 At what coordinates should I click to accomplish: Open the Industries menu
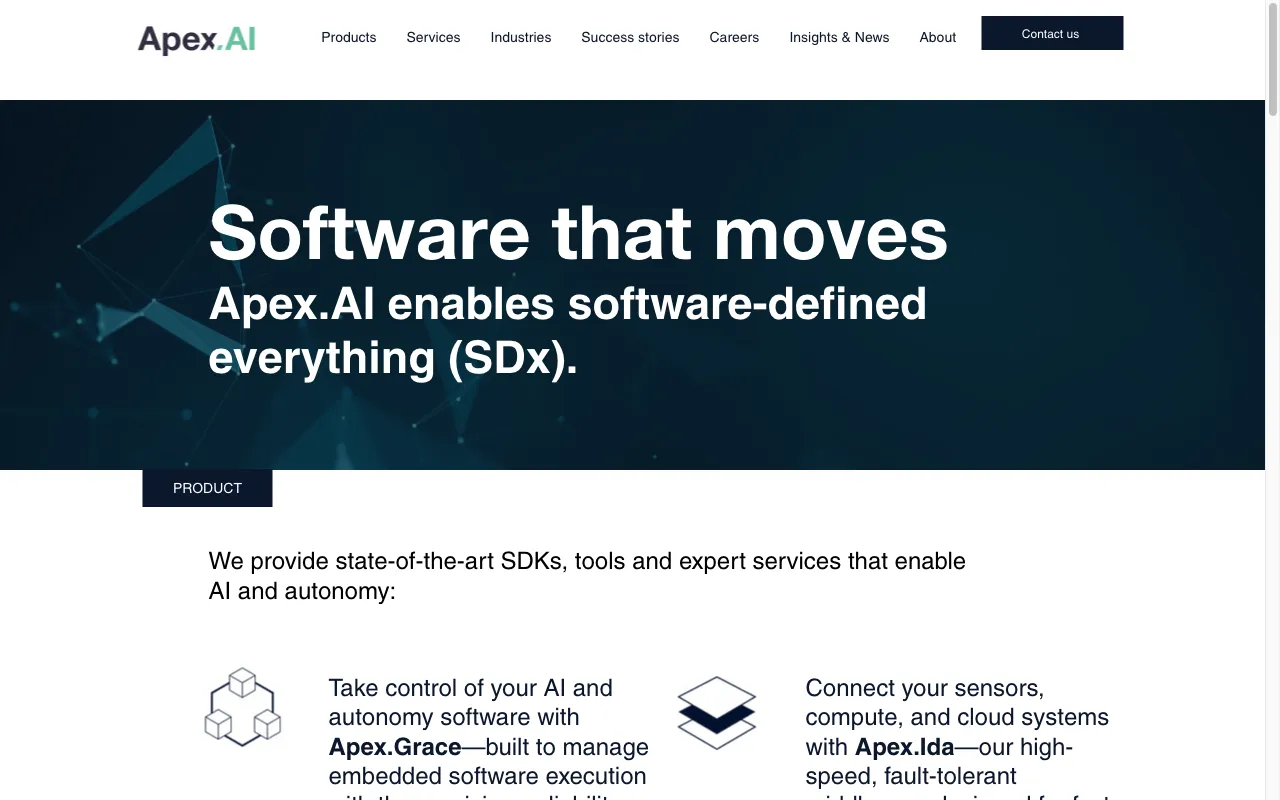(521, 37)
